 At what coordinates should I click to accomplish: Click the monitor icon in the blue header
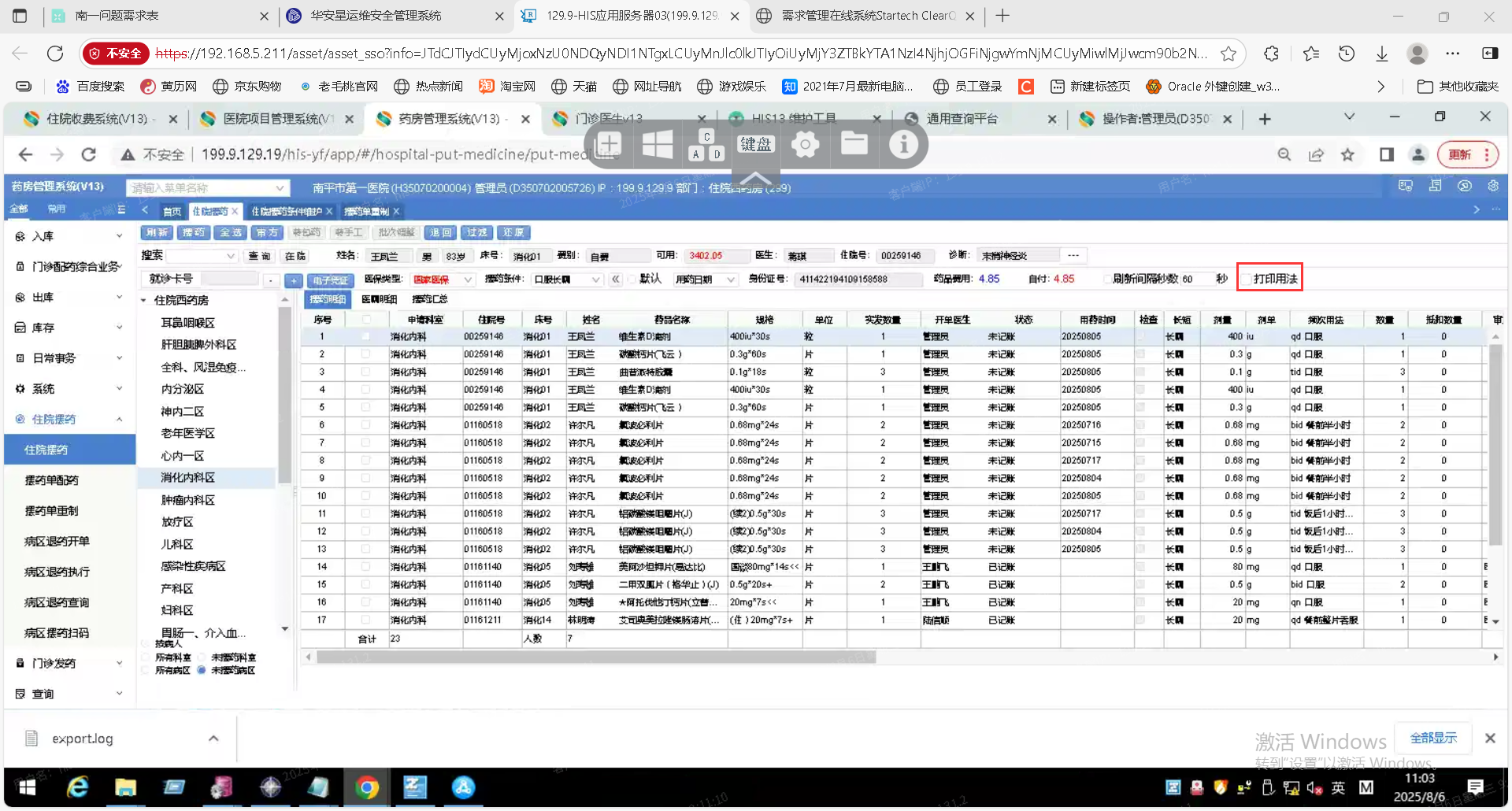coord(1406,186)
